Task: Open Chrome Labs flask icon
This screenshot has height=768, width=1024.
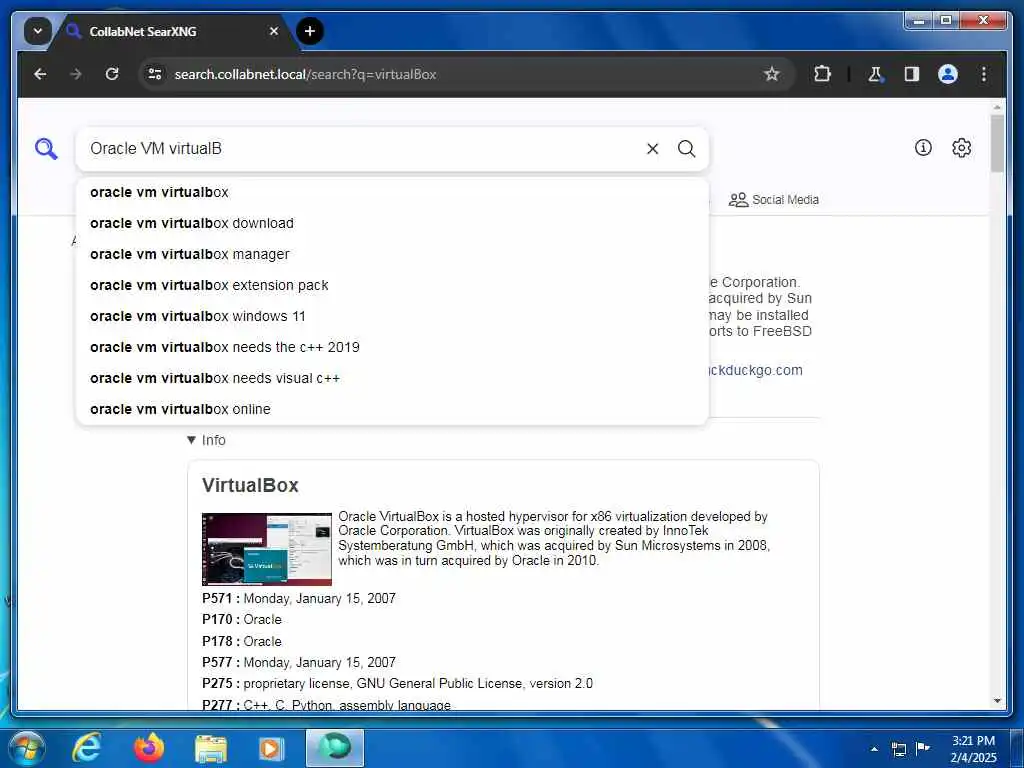Action: coord(876,74)
